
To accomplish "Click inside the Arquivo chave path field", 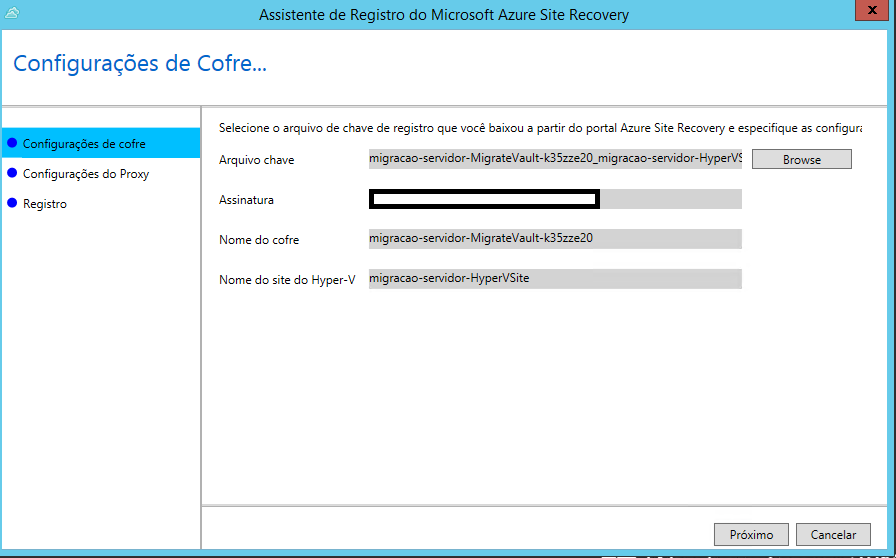I will [x=555, y=159].
